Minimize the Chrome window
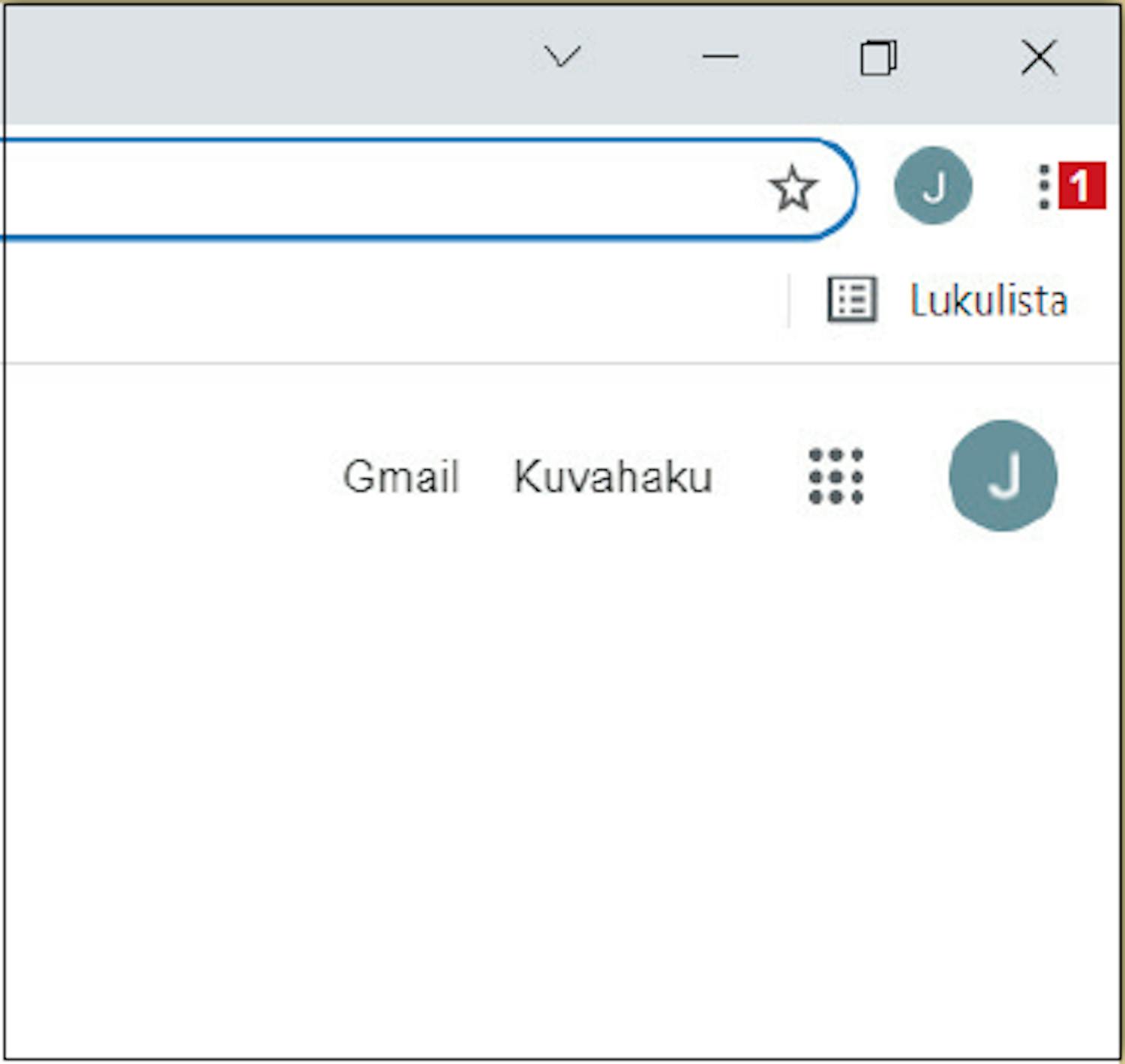 click(x=720, y=56)
